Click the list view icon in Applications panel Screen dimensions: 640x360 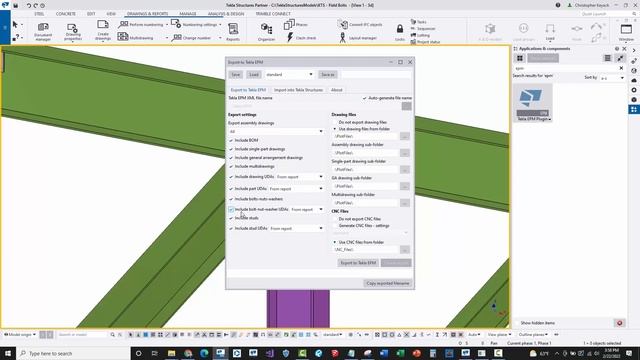(x=607, y=58)
